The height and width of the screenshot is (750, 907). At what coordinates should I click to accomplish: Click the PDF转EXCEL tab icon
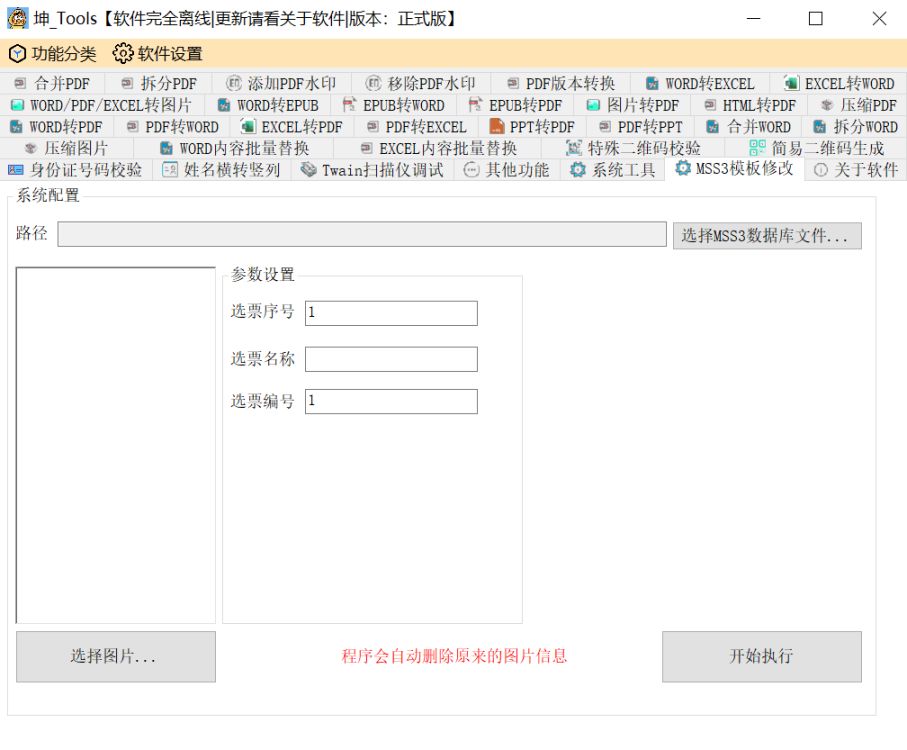(x=373, y=126)
